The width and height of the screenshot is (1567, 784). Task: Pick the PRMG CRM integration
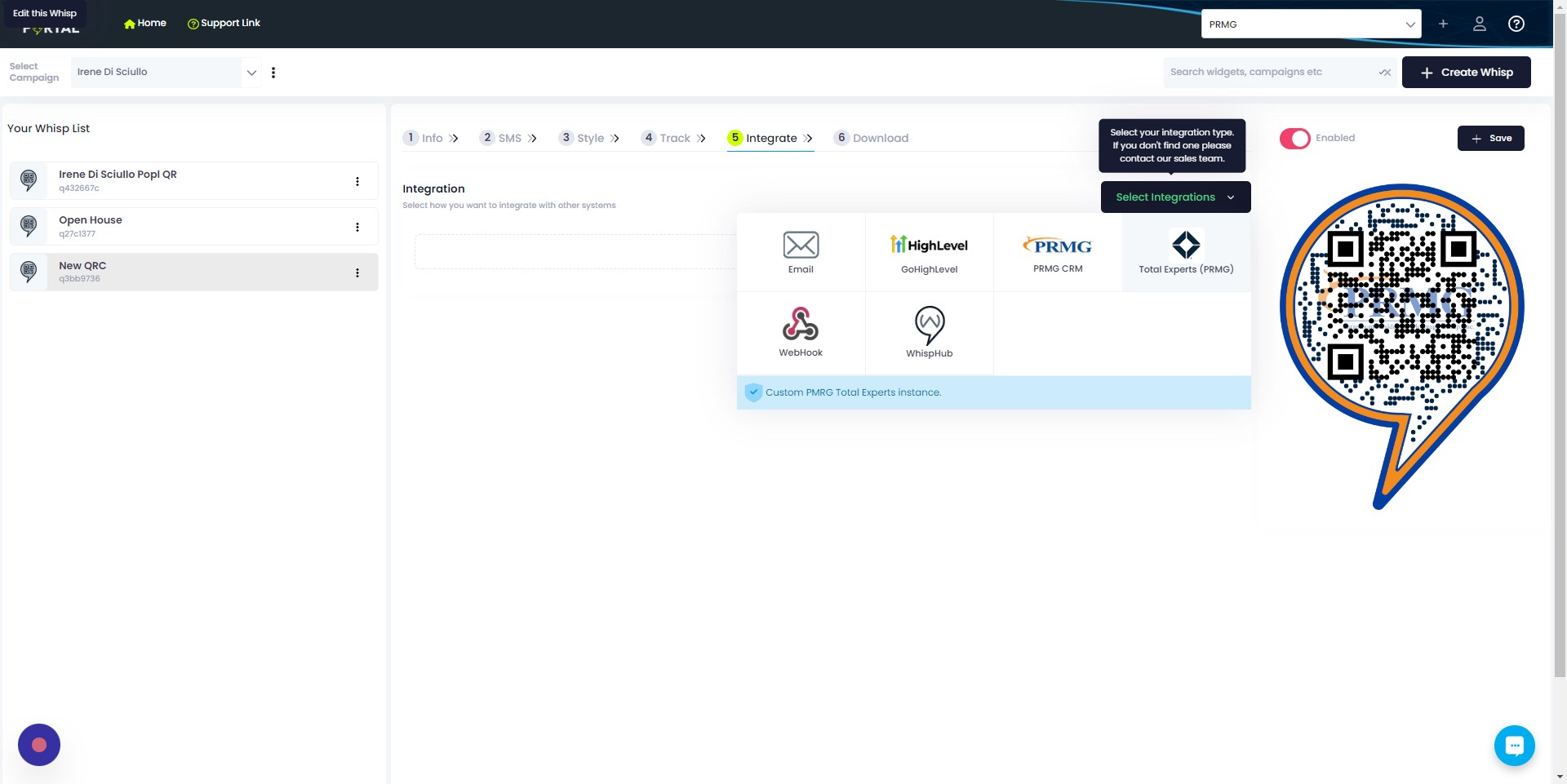pos(1058,253)
